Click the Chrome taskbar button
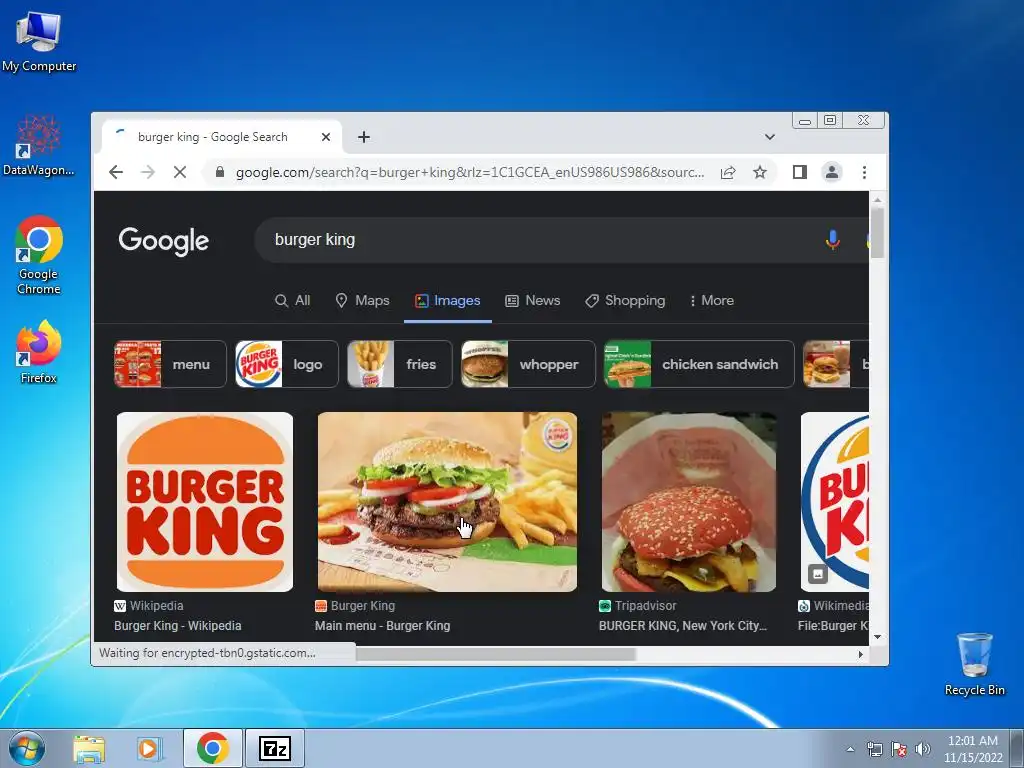 pos(212,748)
